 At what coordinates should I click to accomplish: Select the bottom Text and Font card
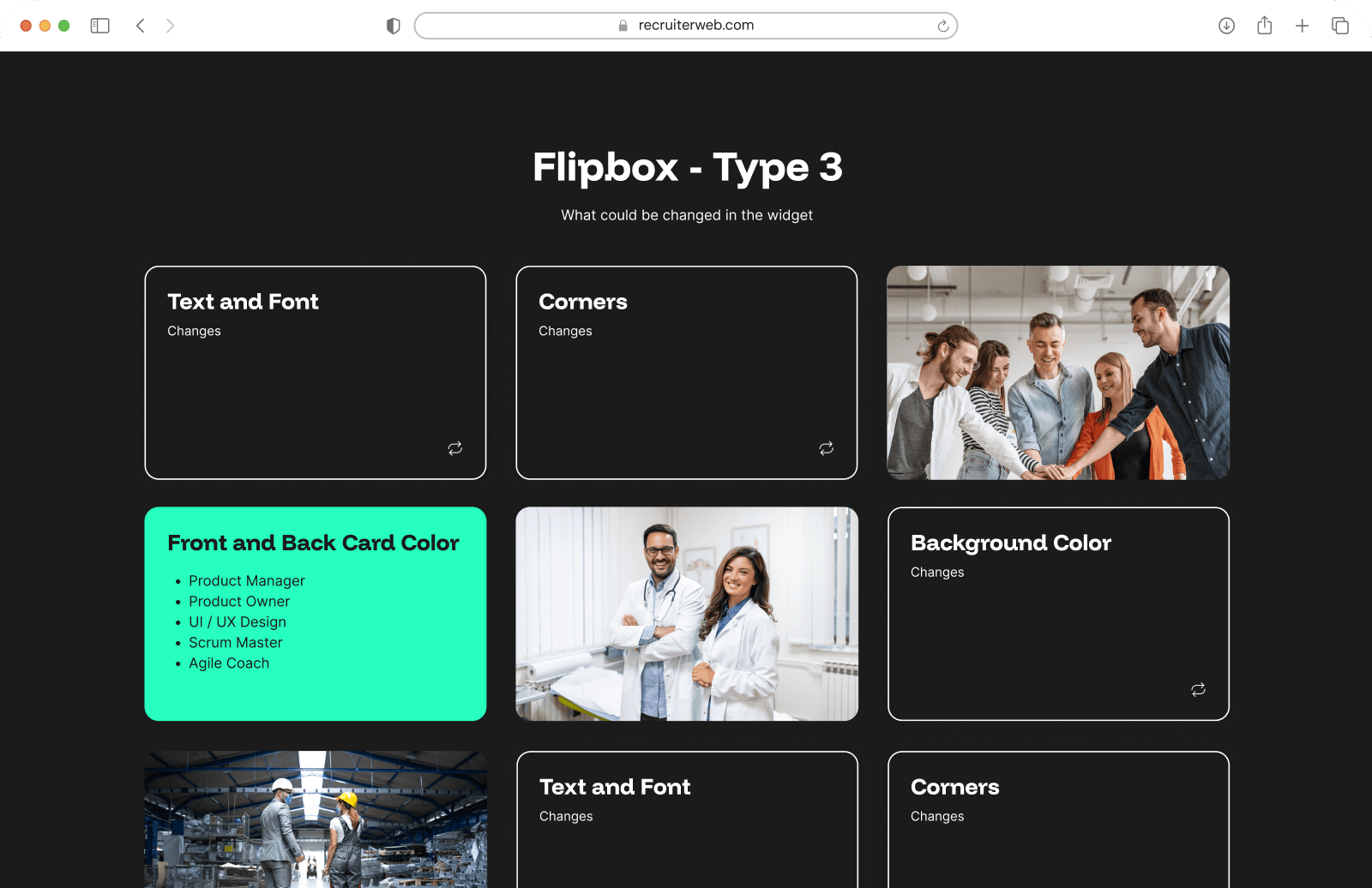click(686, 819)
